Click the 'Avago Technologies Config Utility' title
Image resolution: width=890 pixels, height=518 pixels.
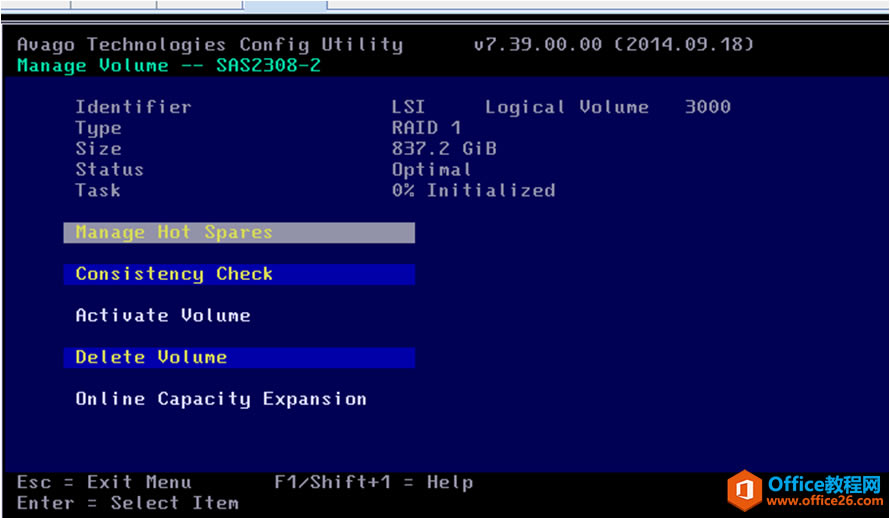click(210, 45)
